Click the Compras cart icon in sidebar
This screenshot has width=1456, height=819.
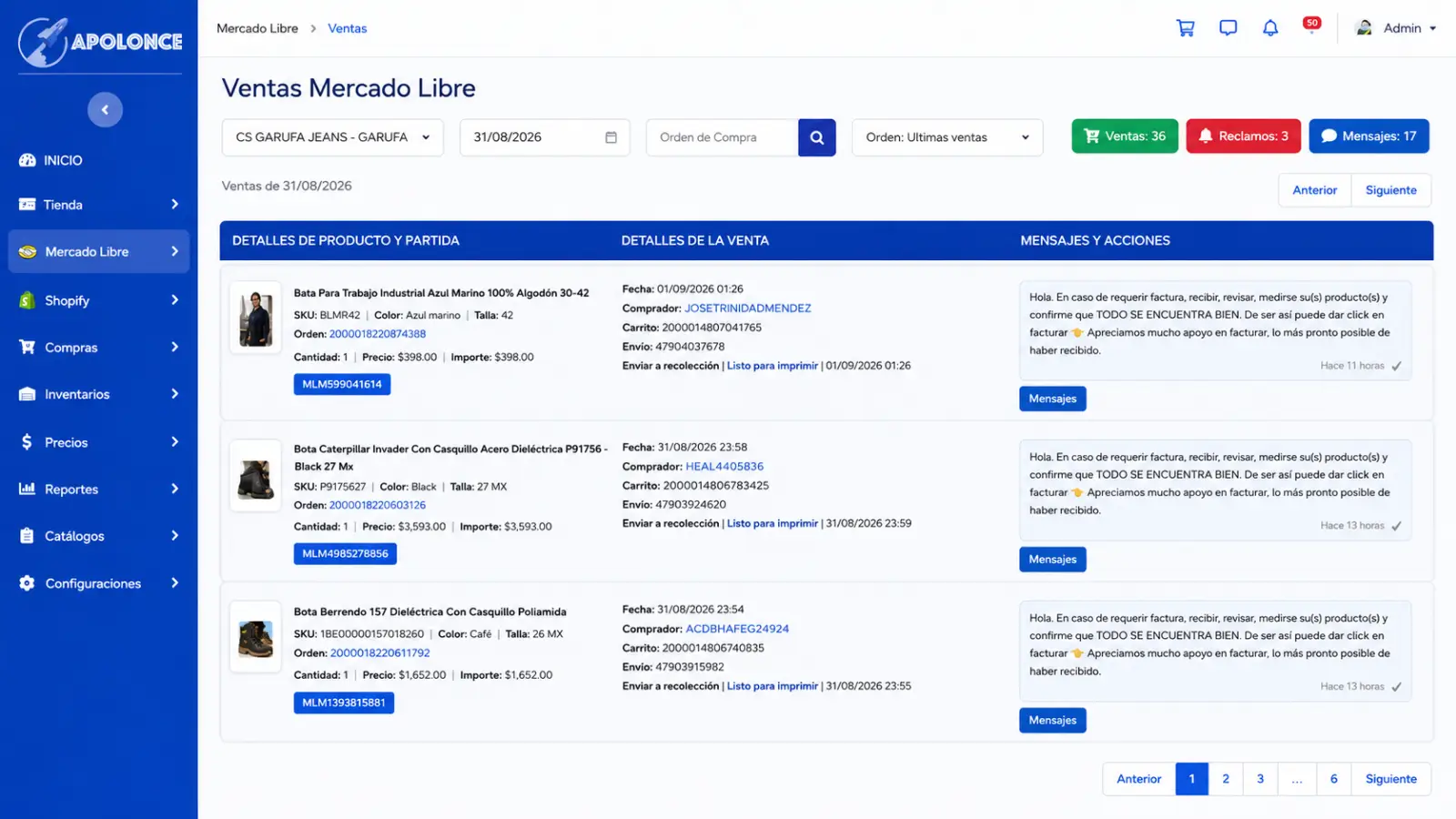[x=27, y=347]
